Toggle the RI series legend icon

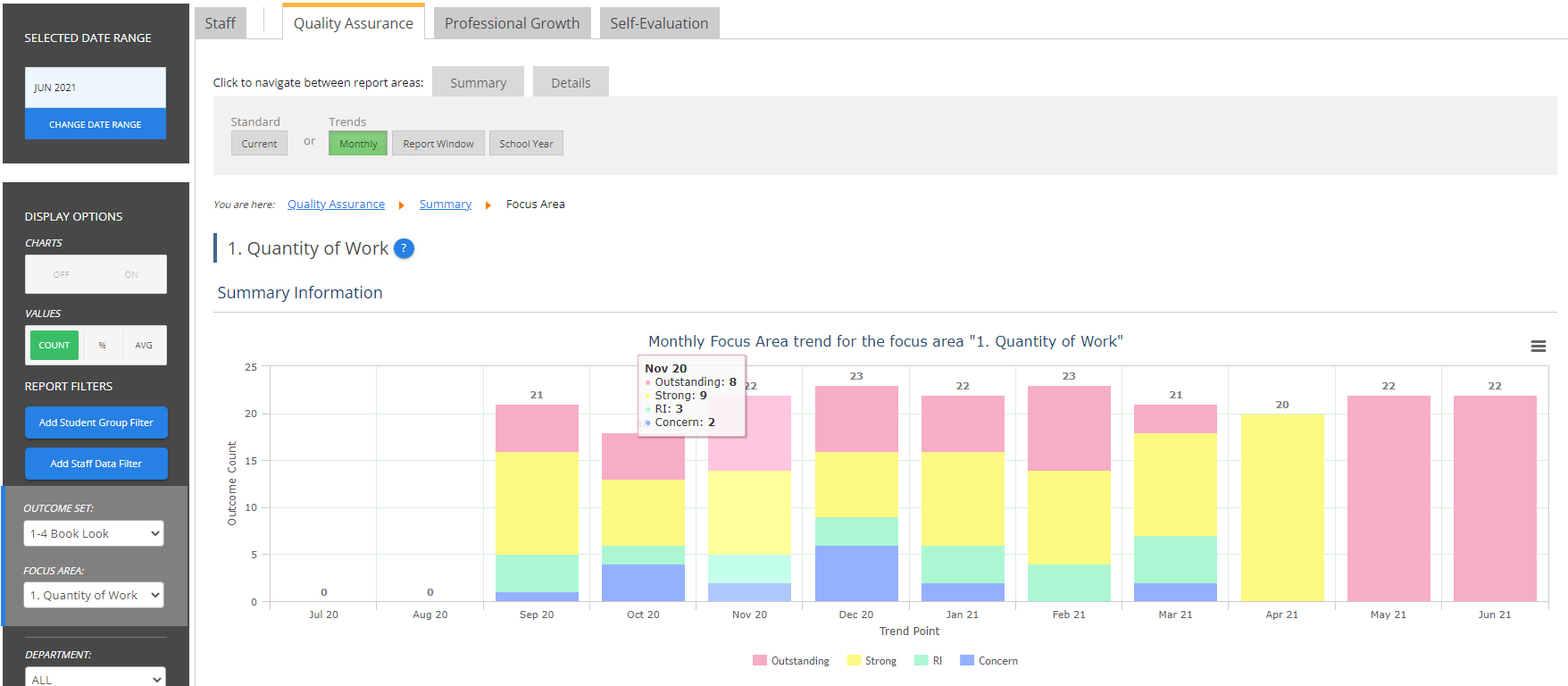pos(922,661)
